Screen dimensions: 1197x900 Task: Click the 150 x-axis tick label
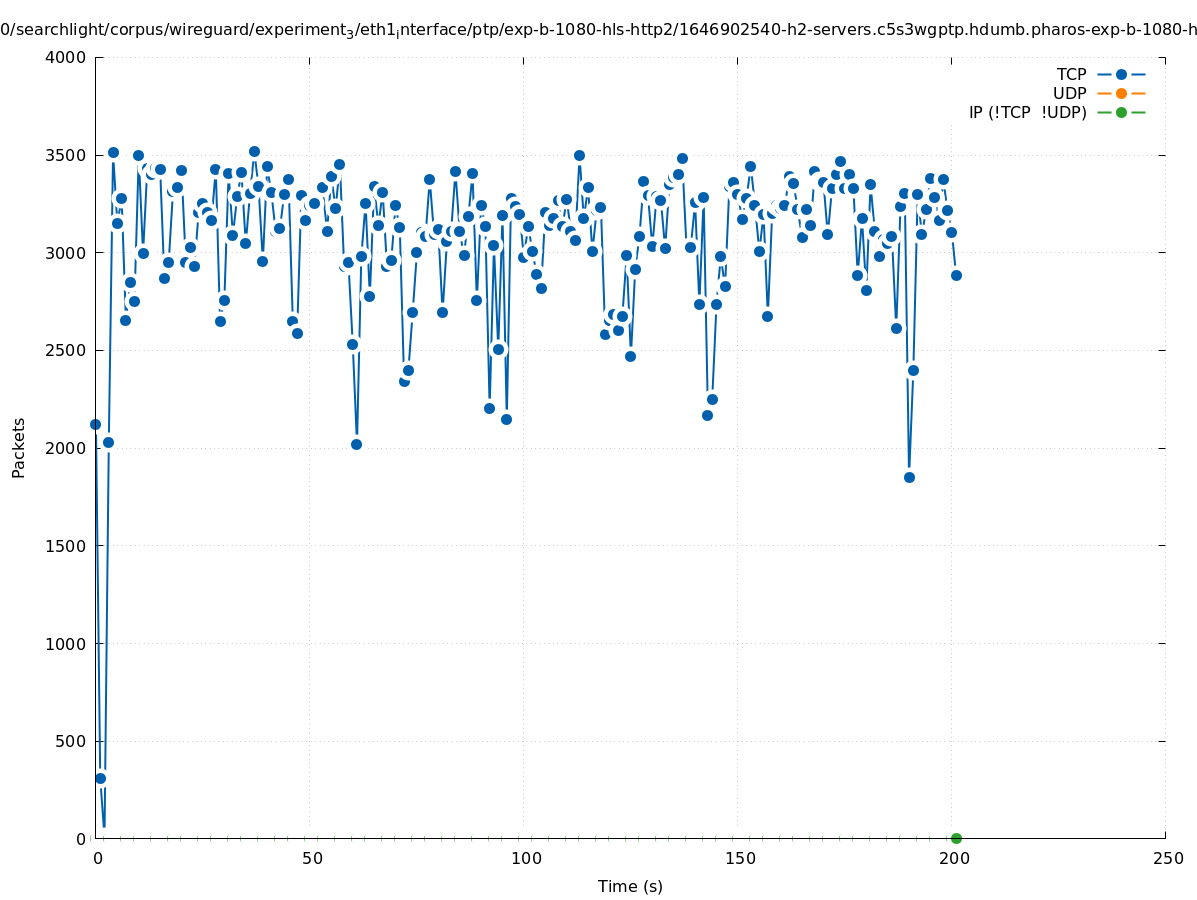(739, 858)
